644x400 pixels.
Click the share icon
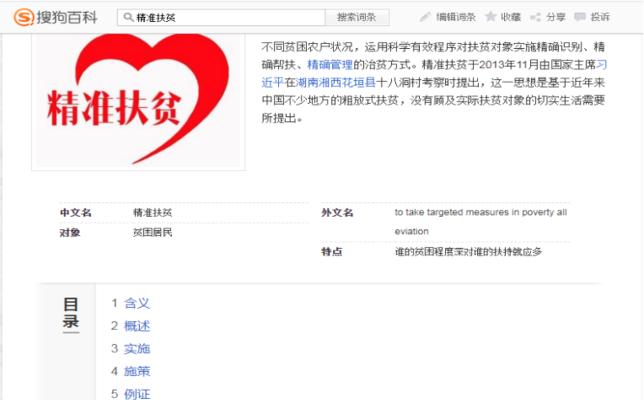pyautogui.click(x=535, y=17)
